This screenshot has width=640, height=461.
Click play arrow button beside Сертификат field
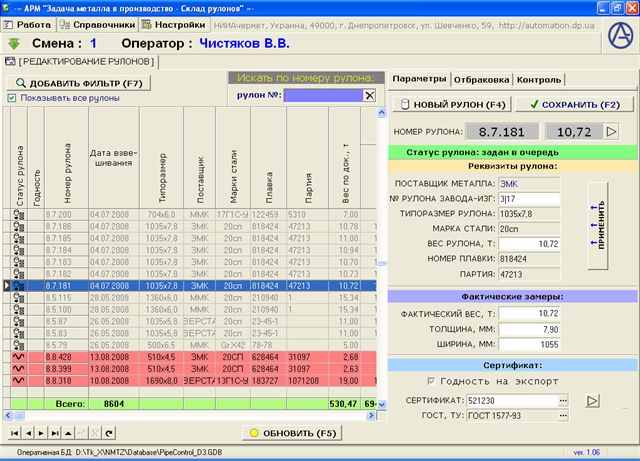tap(593, 401)
